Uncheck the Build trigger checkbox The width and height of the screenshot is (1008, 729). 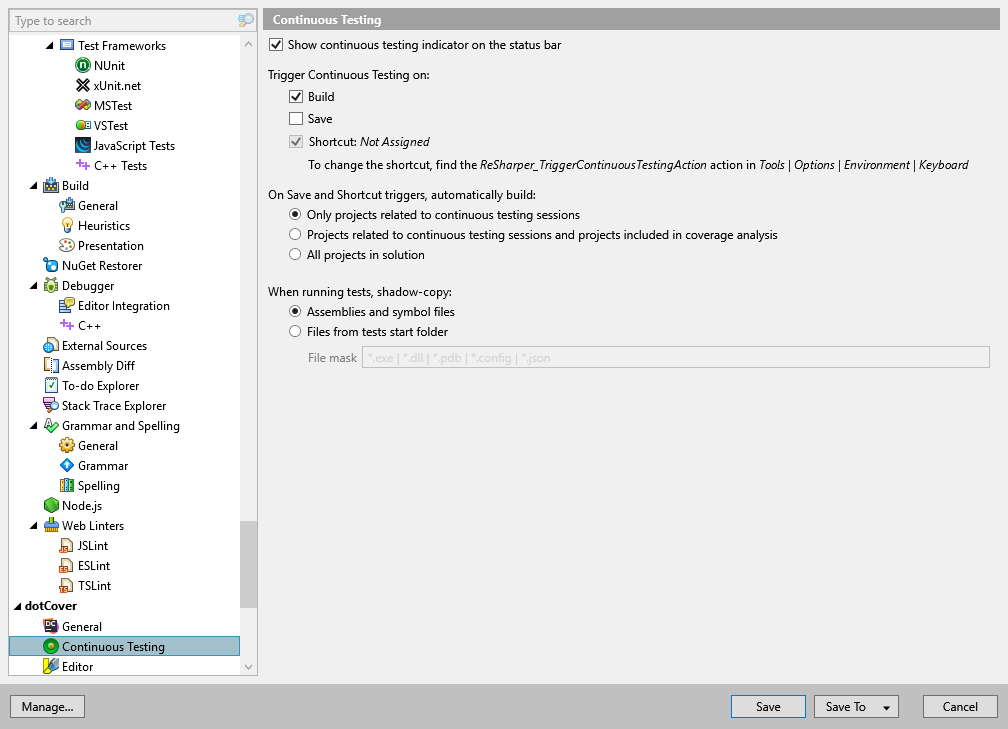(296, 96)
